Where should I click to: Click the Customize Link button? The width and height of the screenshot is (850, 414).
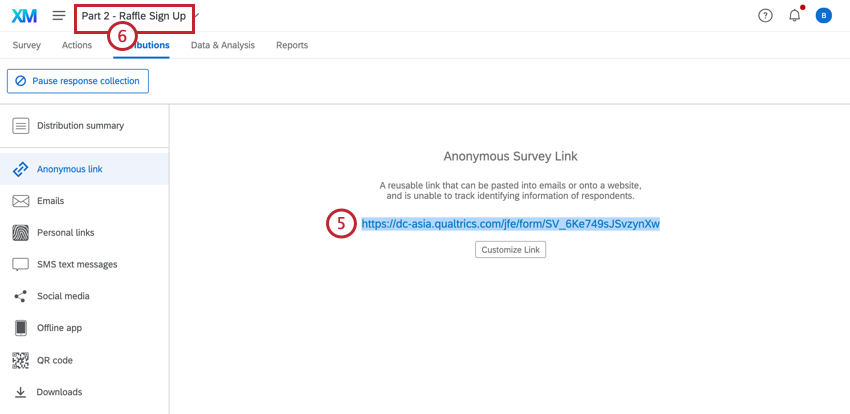(510, 250)
